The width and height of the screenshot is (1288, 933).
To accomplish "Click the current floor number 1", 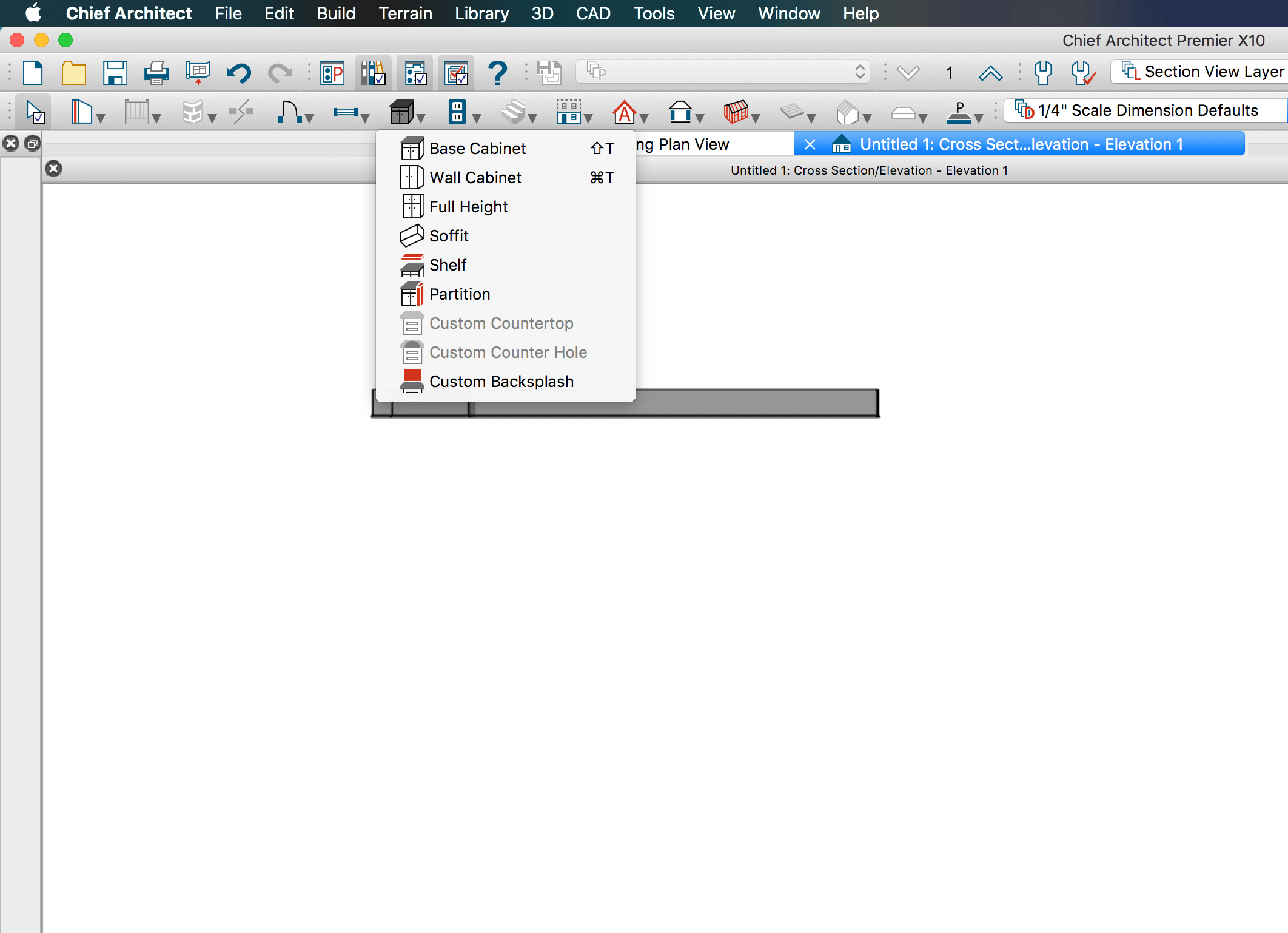I will (949, 73).
